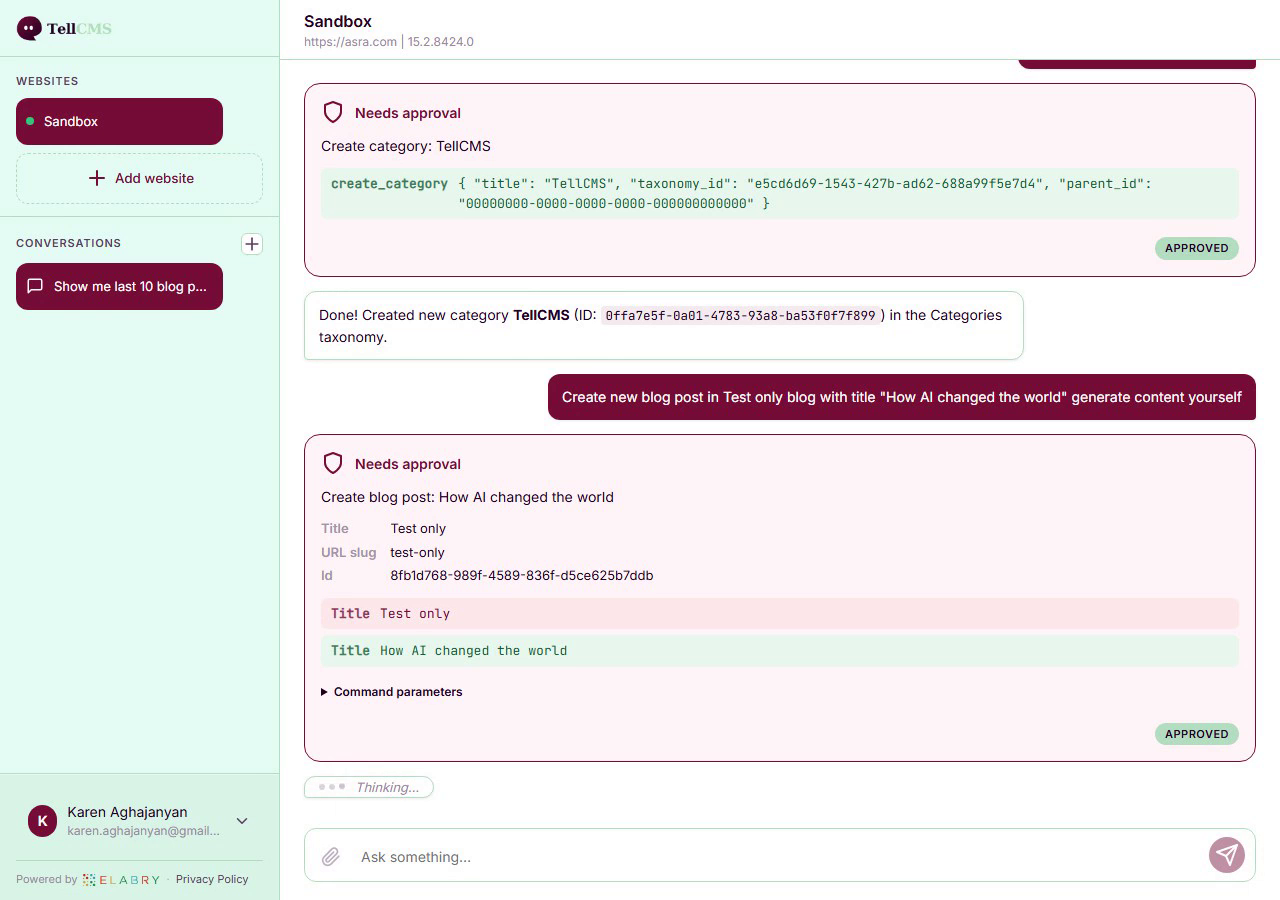
Task: Click the APPROVED badge under blog post card
Action: pyautogui.click(x=1196, y=734)
